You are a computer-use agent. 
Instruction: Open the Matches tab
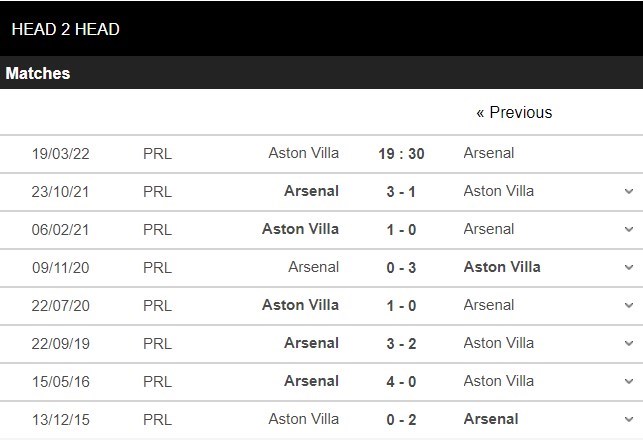(x=38, y=73)
